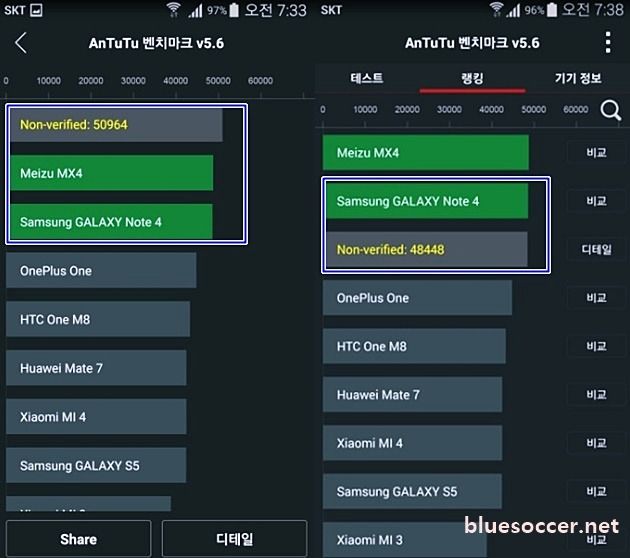Select Non-verified: 50964 bar
The height and width of the screenshot is (558, 630).
[x=117, y=125]
